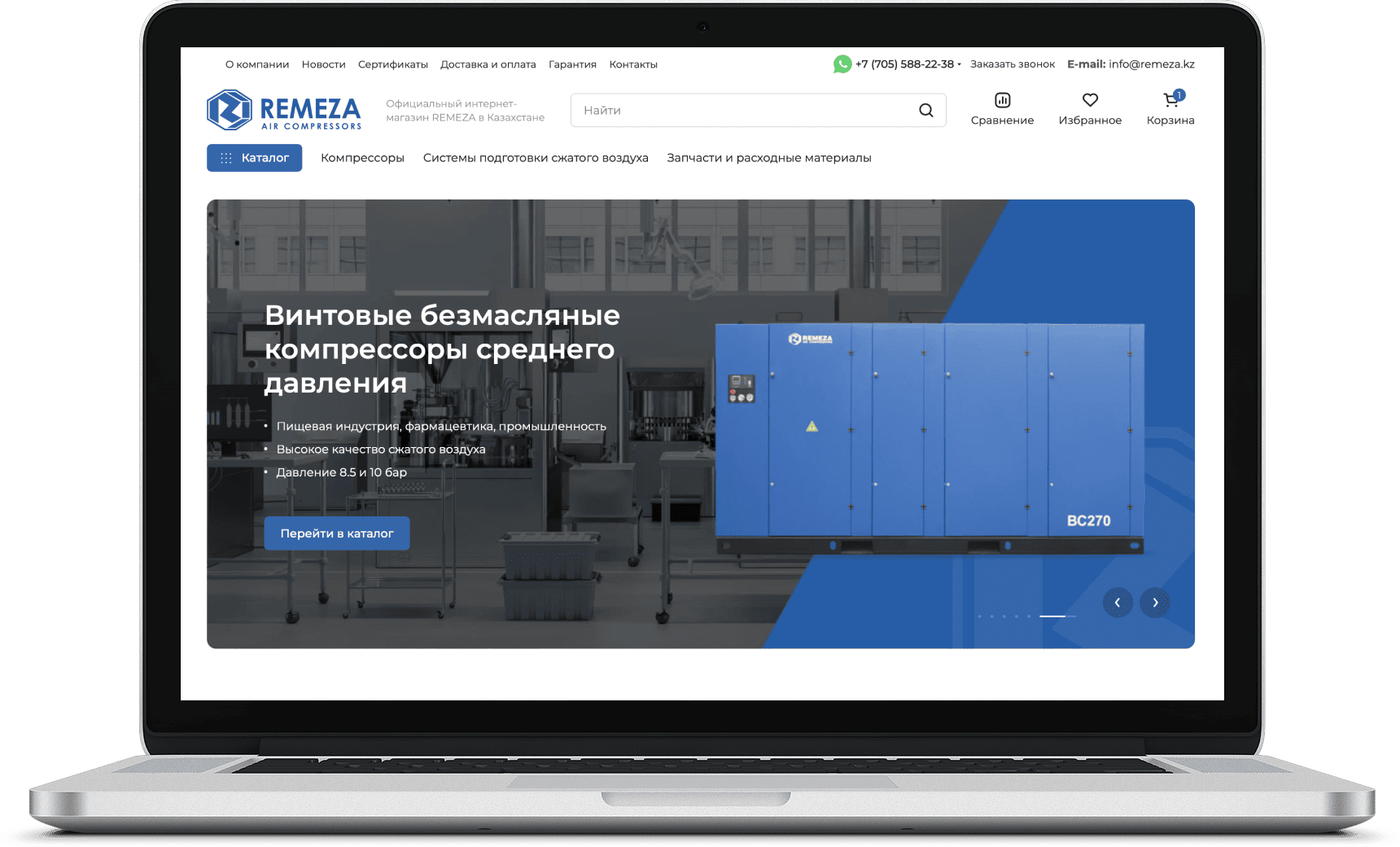The image size is (1400, 847).
Task: Click the Перейти в каталог button
Action: tap(337, 533)
